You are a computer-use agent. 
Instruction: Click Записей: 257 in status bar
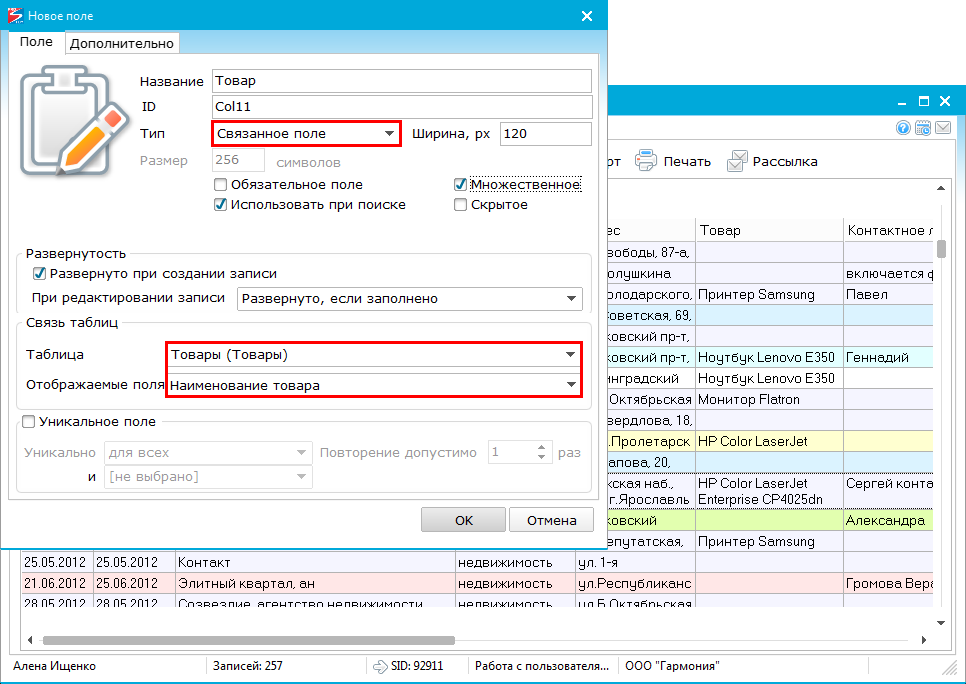click(x=248, y=666)
